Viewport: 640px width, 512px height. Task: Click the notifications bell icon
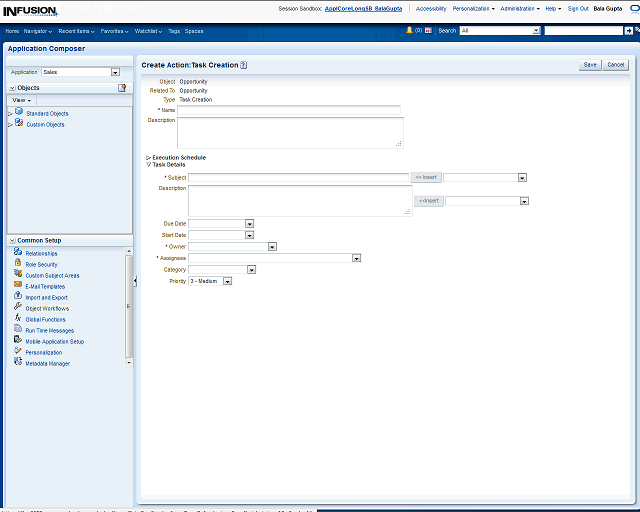coord(410,31)
